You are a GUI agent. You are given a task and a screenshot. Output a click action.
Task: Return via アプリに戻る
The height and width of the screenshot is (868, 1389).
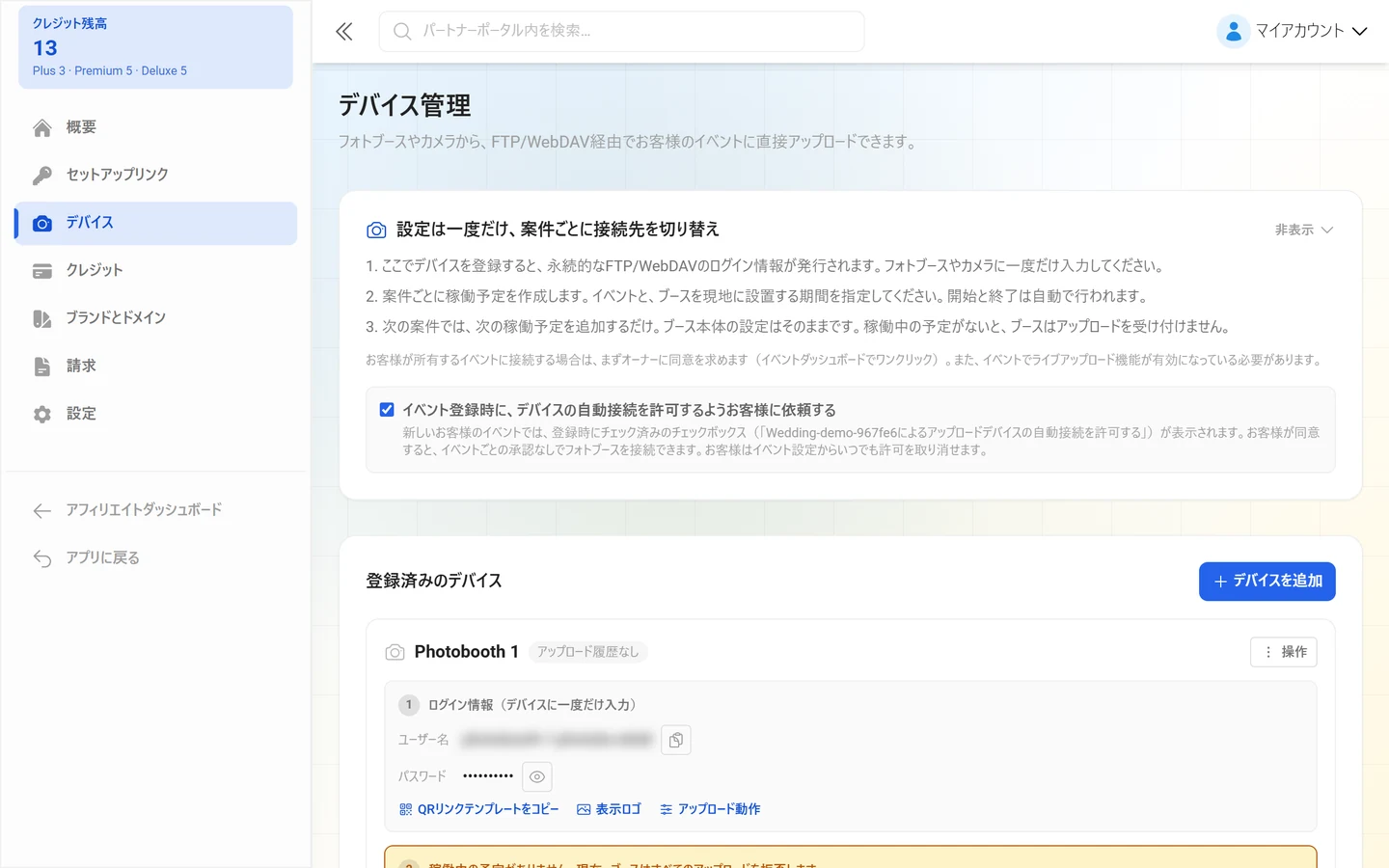(155, 557)
